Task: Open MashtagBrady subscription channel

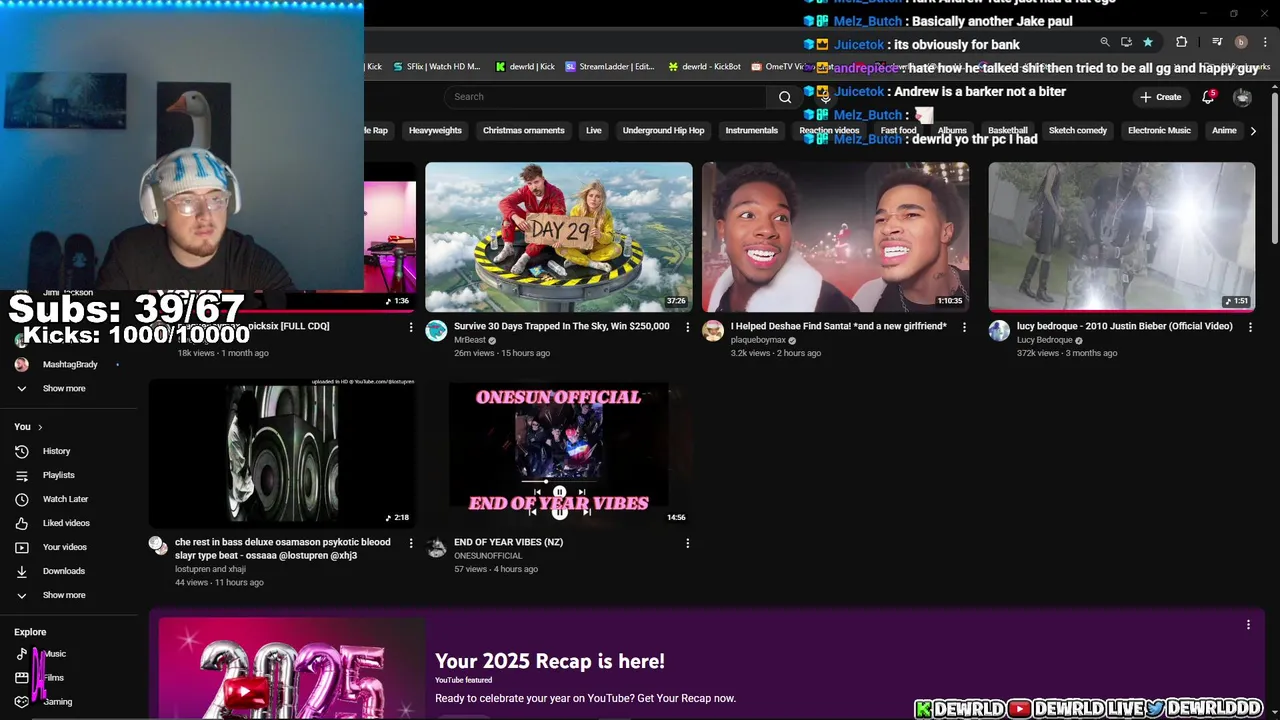Action: coord(69,365)
